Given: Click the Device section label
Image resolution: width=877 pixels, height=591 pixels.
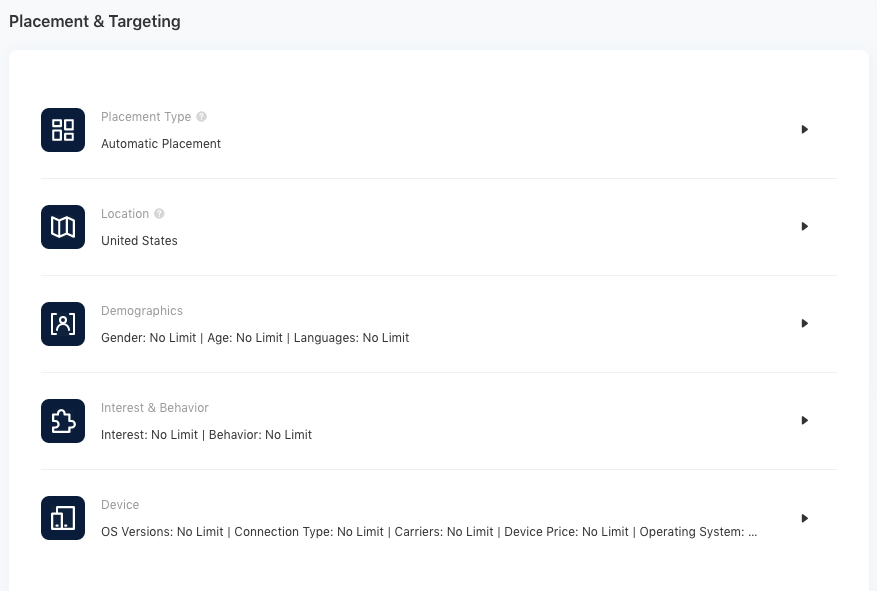Looking at the screenshot, I should point(120,505).
